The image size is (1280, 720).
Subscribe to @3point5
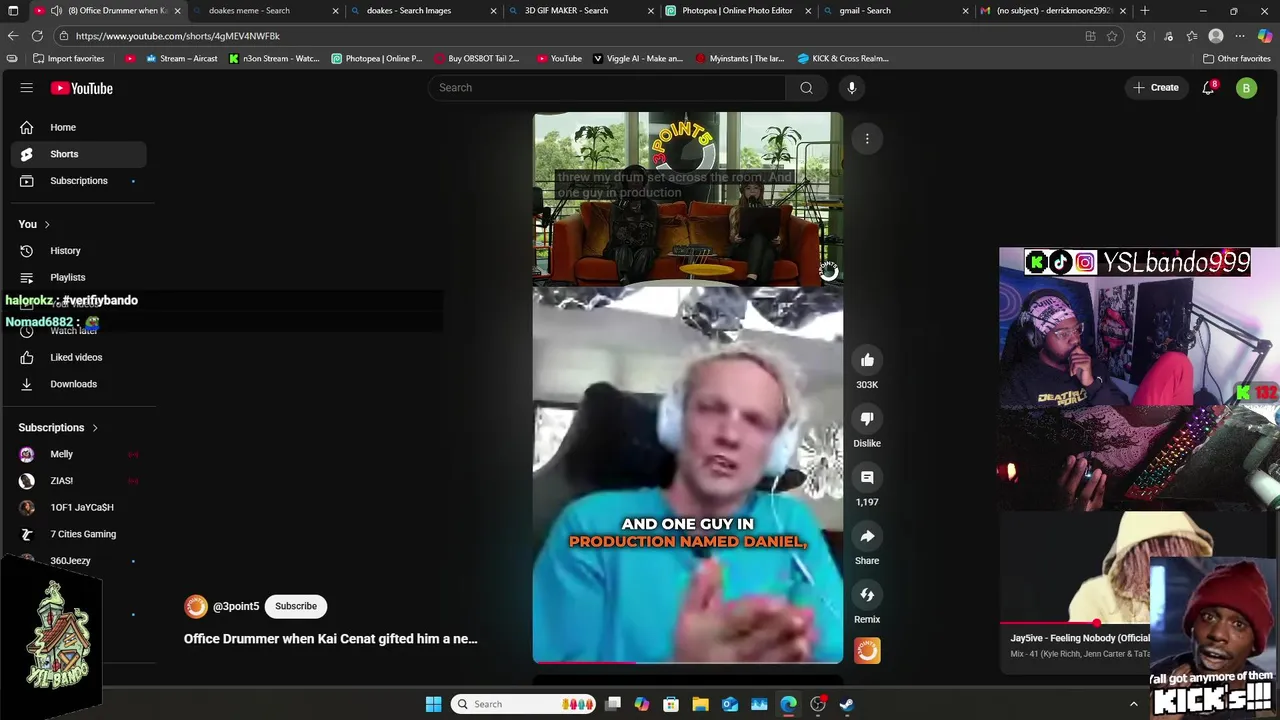click(x=296, y=606)
